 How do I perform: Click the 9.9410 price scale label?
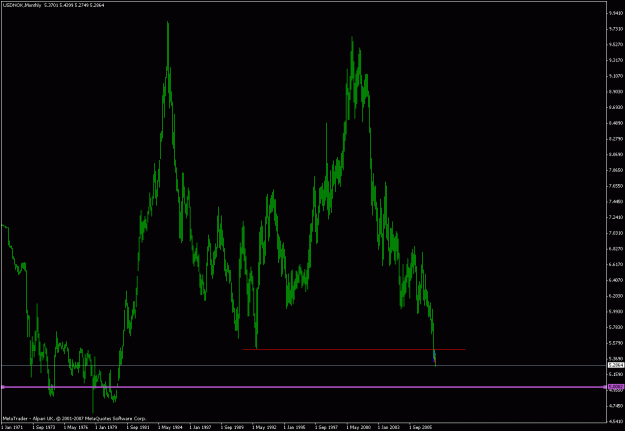click(615, 13)
